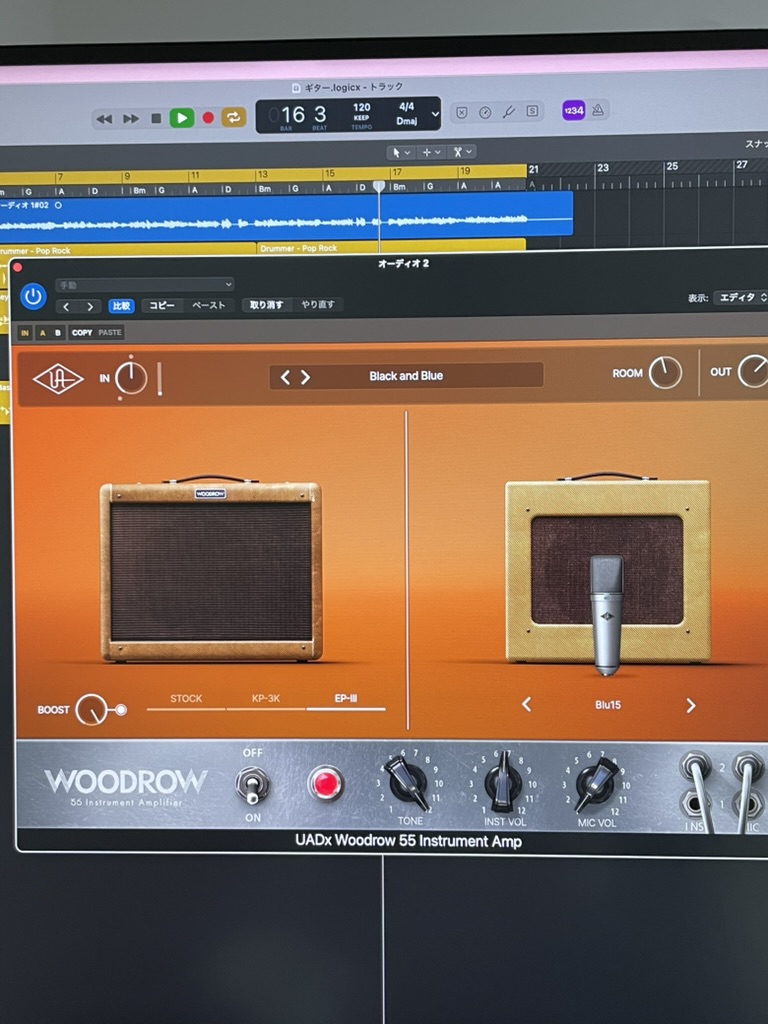Adjust the ROOM knob

(x=665, y=373)
